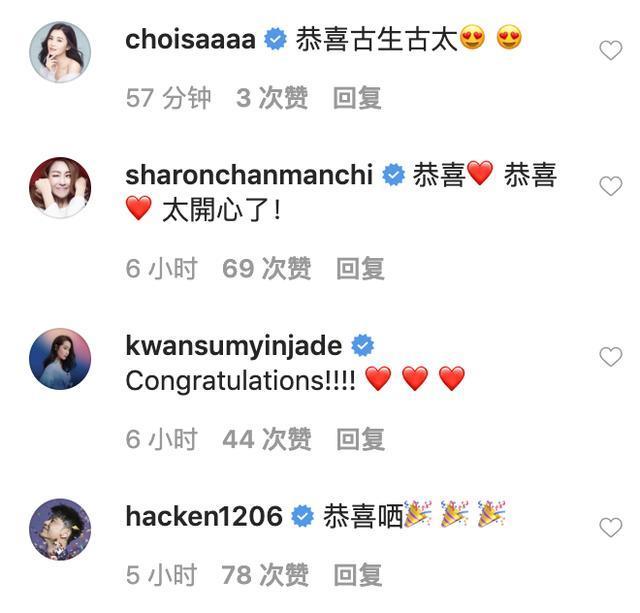Image resolution: width=640 pixels, height=613 pixels.
Task: View the 3 次赞 likes list
Action: [x=272, y=98]
